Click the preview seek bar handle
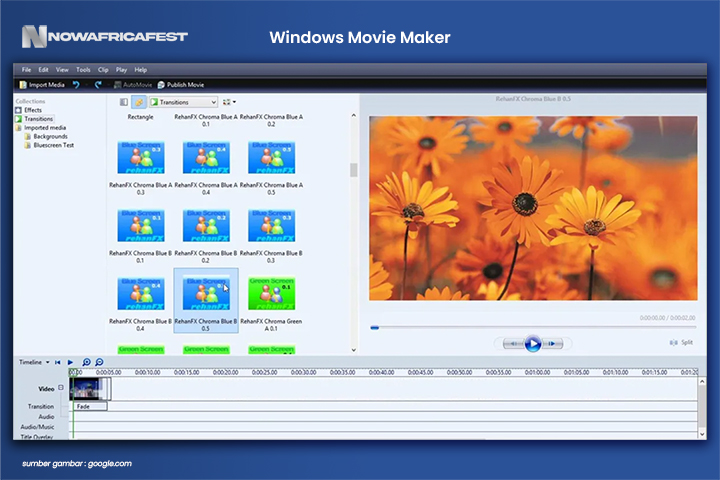The image size is (720, 480). [x=375, y=328]
